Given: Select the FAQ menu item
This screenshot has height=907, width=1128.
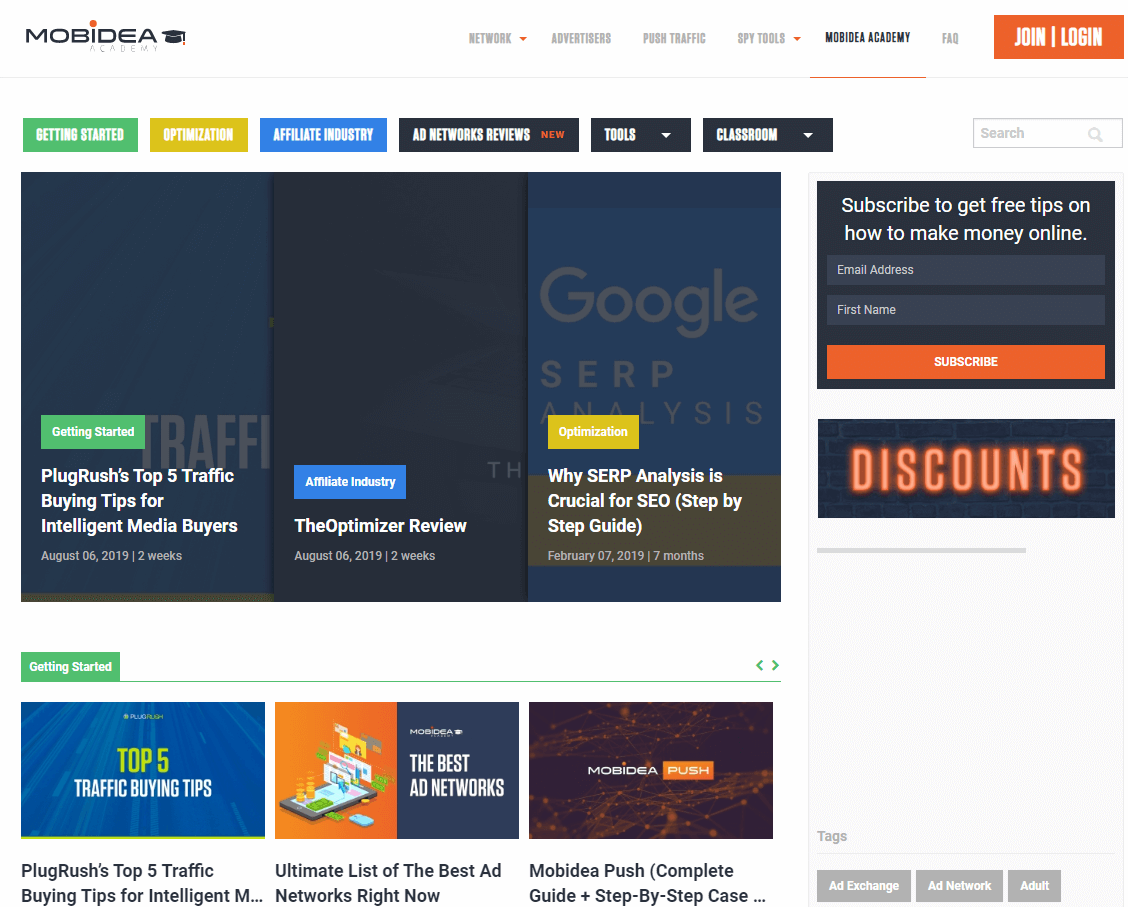Looking at the screenshot, I should pos(950,39).
